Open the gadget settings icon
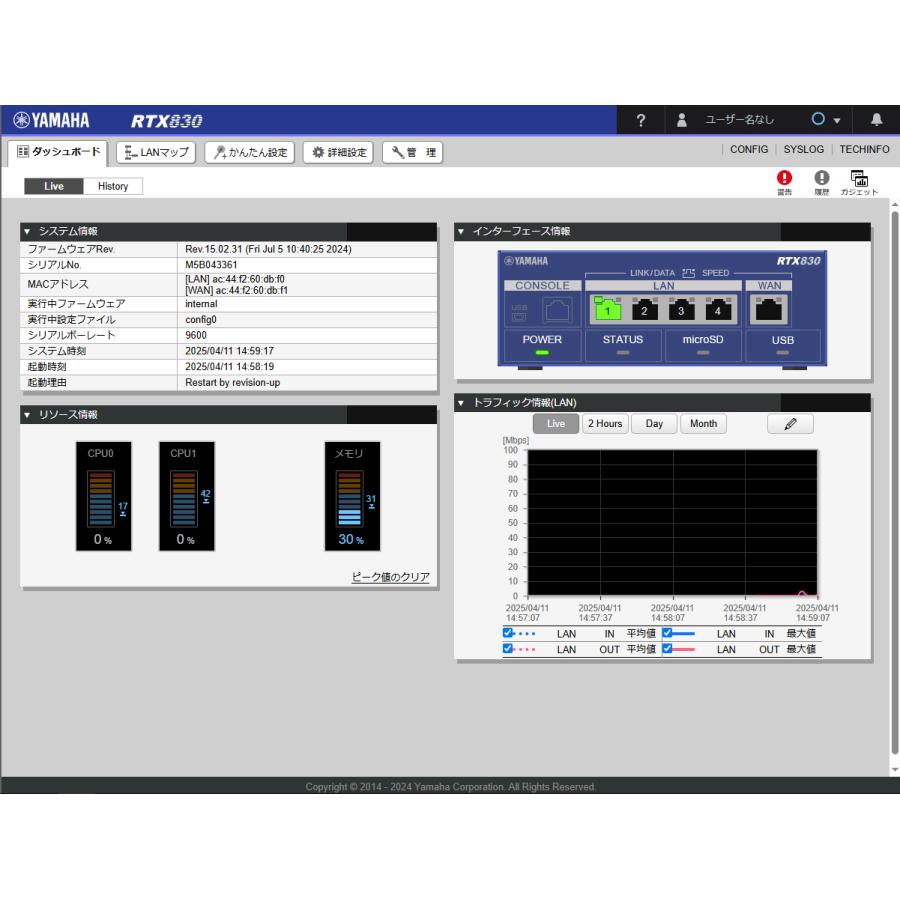Viewport: 900px width, 900px height. [858, 178]
